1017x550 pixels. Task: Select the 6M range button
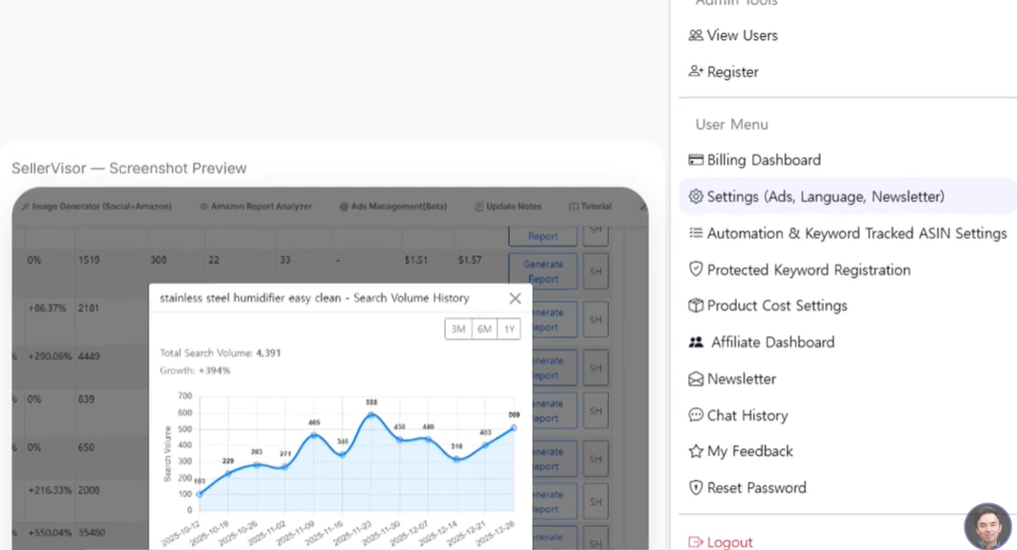[x=485, y=329]
